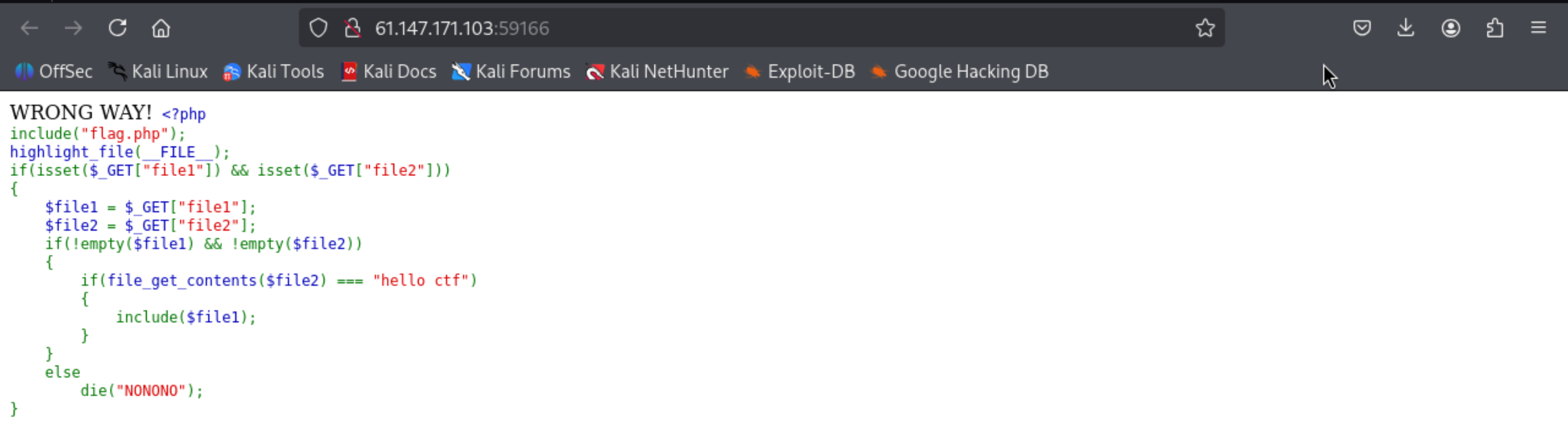Click the include("flag.php"); line
Image resolution: width=1568 pixels, height=434 pixels.
[x=98, y=133]
